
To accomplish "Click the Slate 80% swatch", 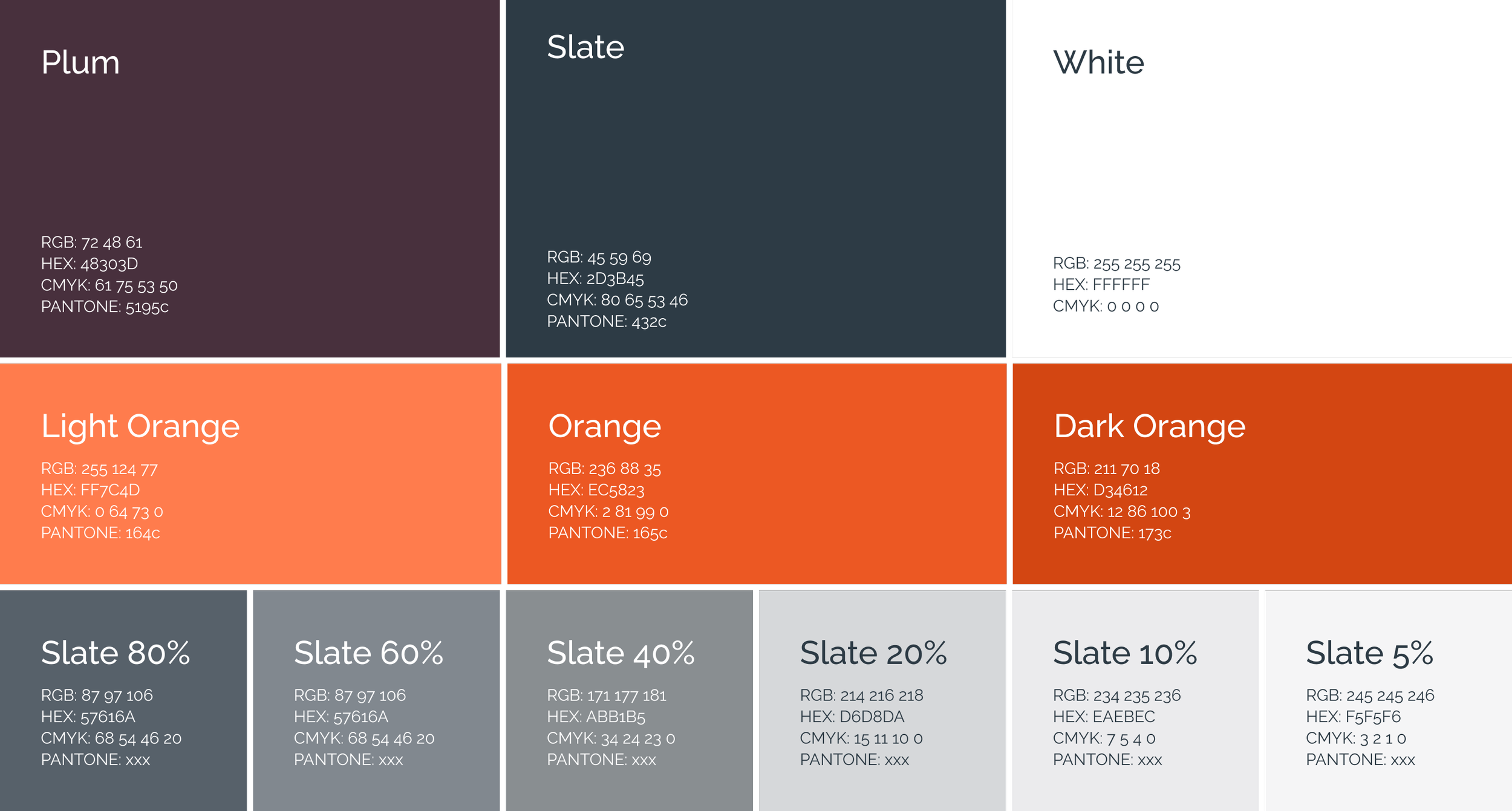I will [x=123, y=702].
